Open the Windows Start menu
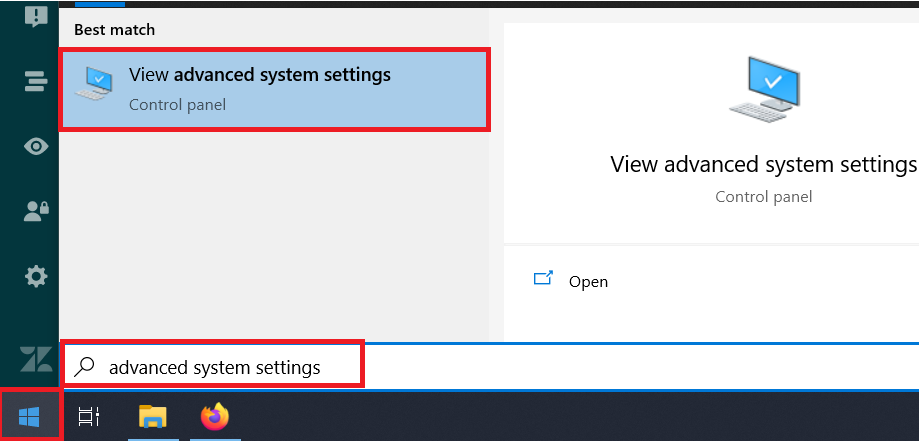 pyautogui.click(x=30, y=416)
